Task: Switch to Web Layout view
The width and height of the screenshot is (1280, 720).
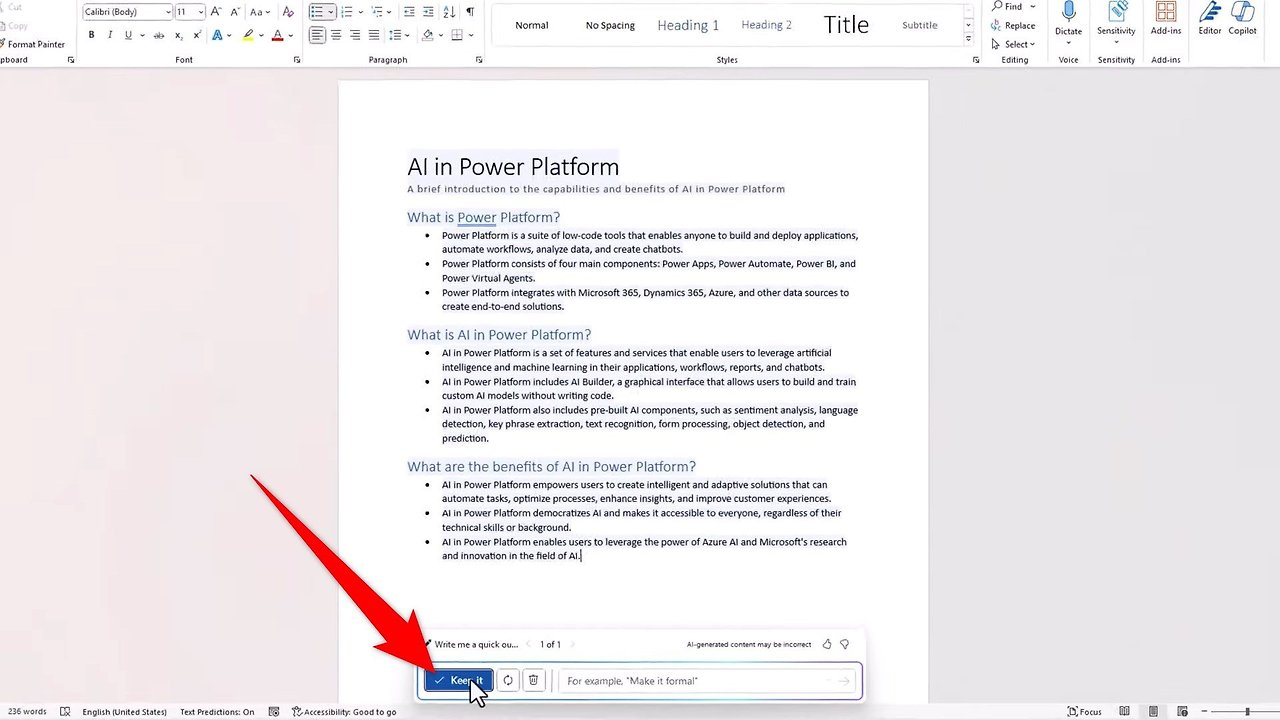Action: (x=1181, y=712)
